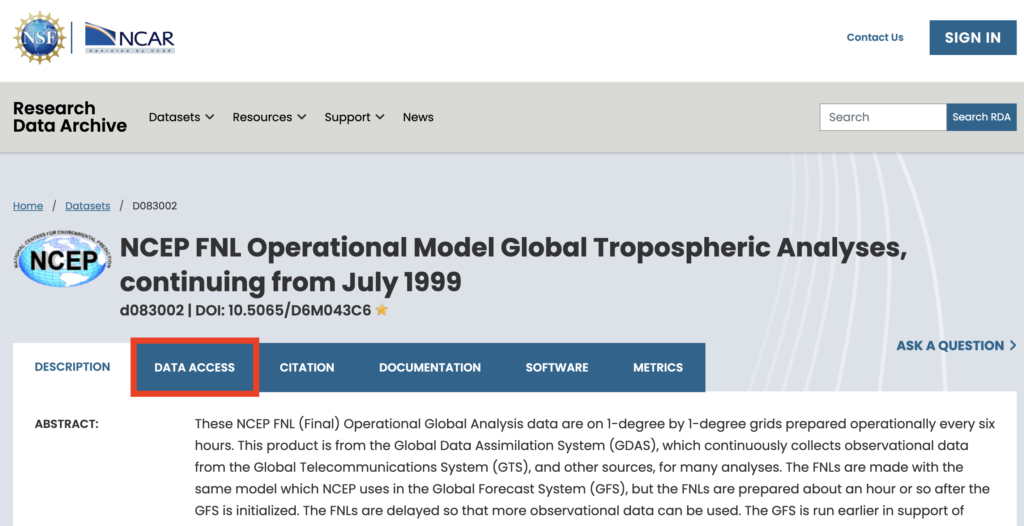The height and width of the screenshot is (526, 1024).
Task: Click into the Search input field
Action: click(883, 117)
